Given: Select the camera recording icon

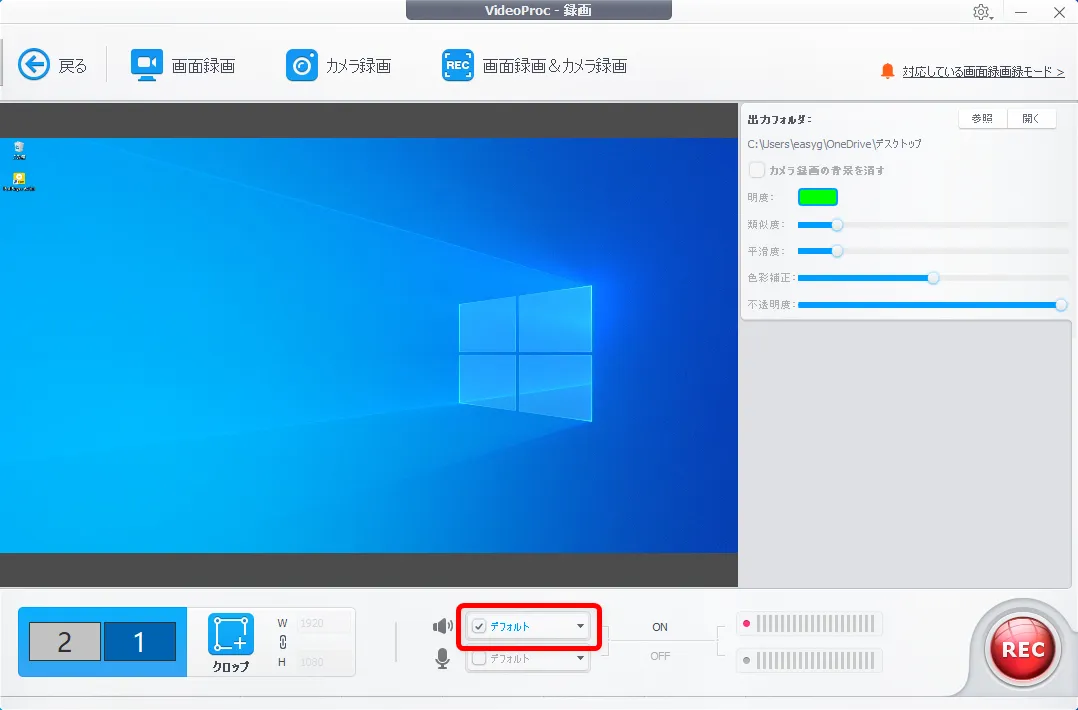Looking at the screenshot, I should [x=302, y=65].
